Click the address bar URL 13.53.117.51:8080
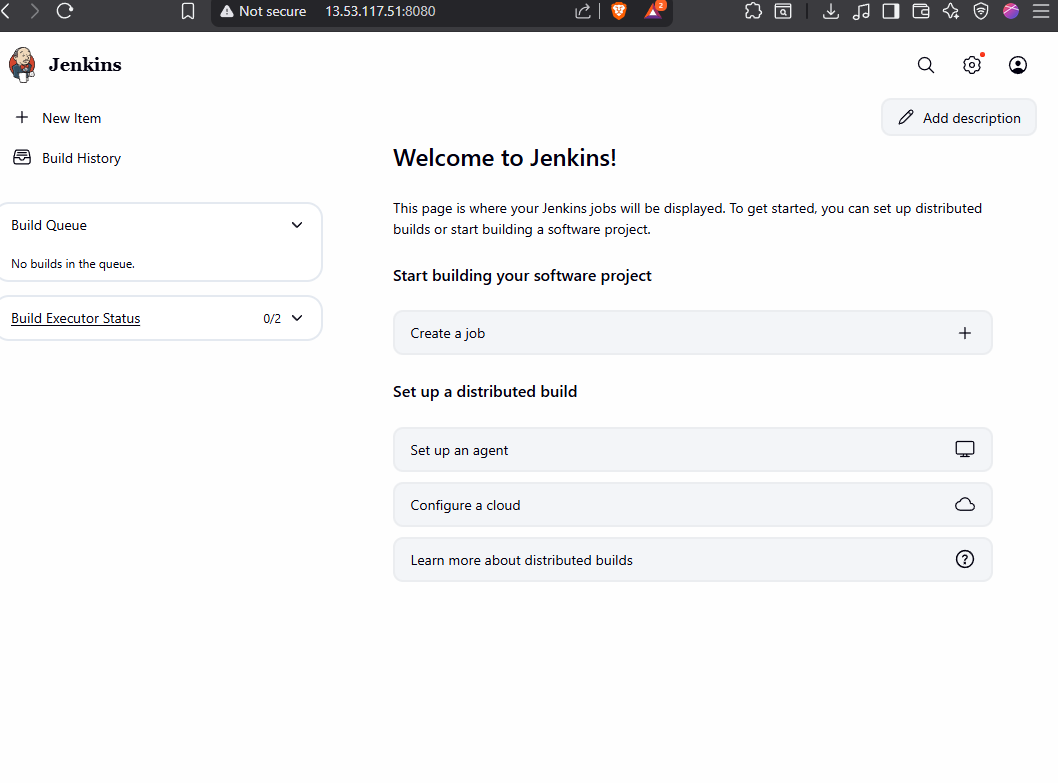 click(380, 11)
